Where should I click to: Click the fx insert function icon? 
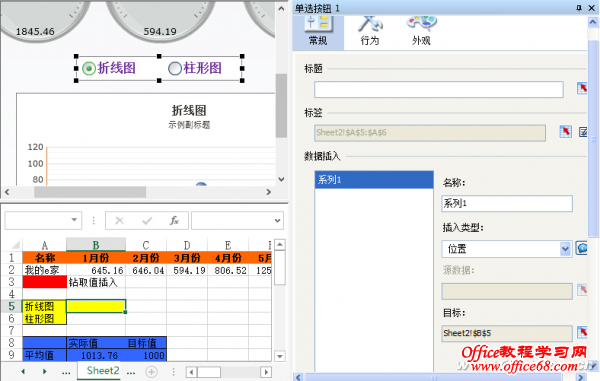coord(174,221)
